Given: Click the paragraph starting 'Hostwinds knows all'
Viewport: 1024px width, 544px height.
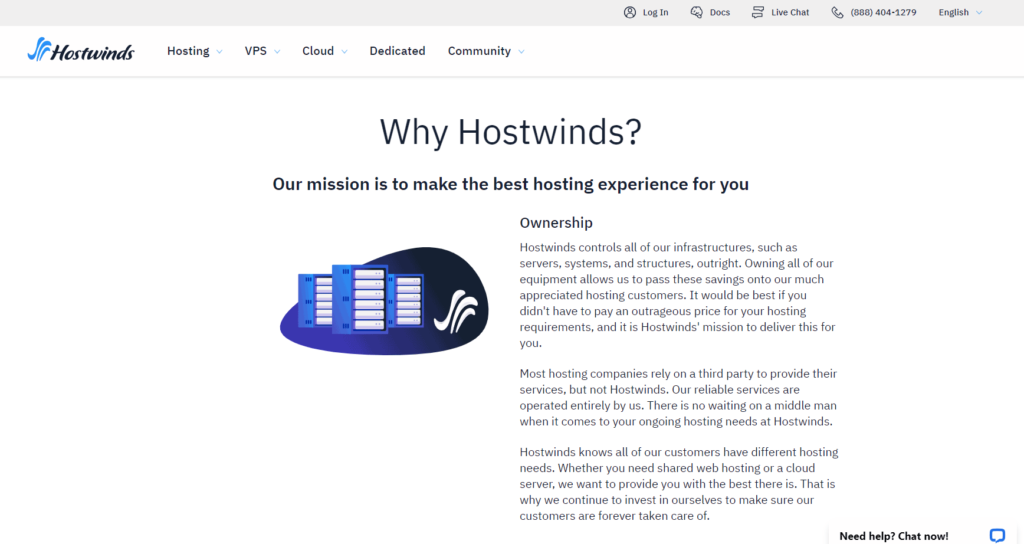Looking at the screenshot, I should pos(679,484).
